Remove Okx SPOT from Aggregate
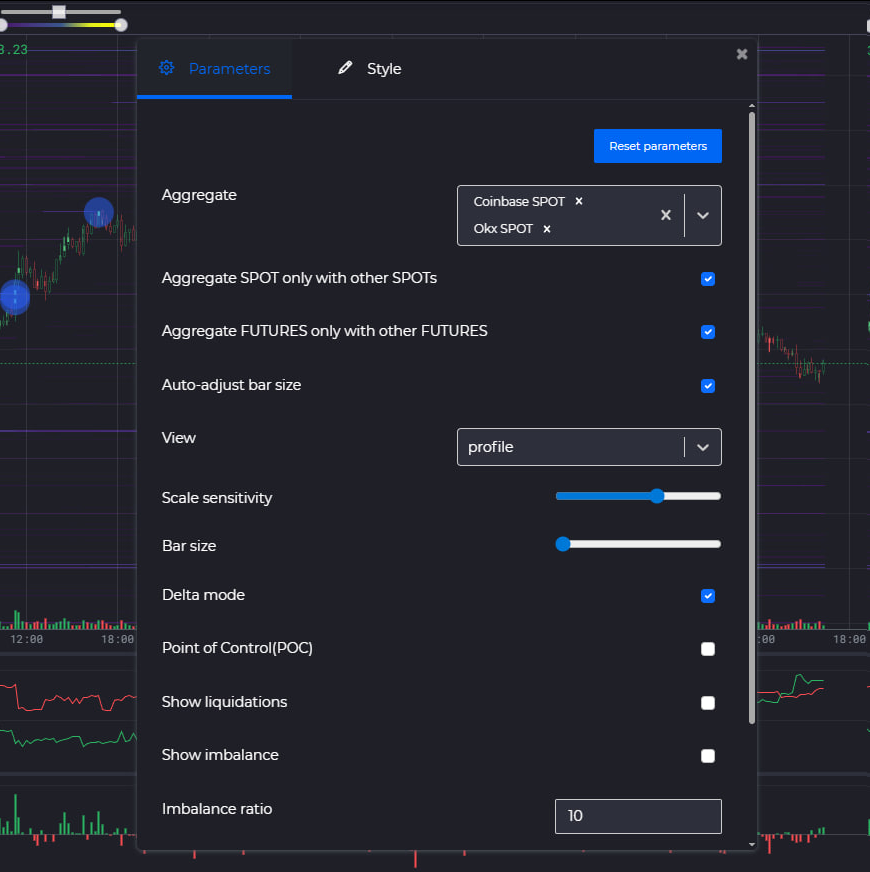Screen dimensions: 870x872 [547, 229]
